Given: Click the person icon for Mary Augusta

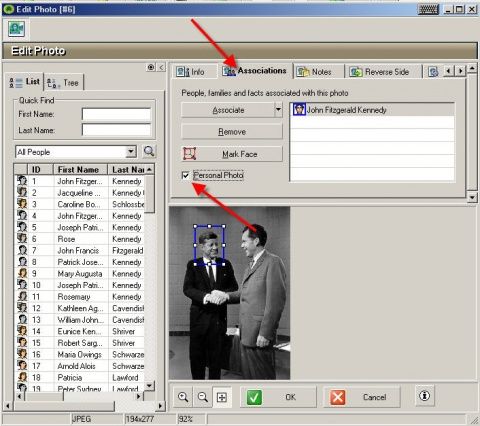Looking at the screenshot, I should pos(22,273).
